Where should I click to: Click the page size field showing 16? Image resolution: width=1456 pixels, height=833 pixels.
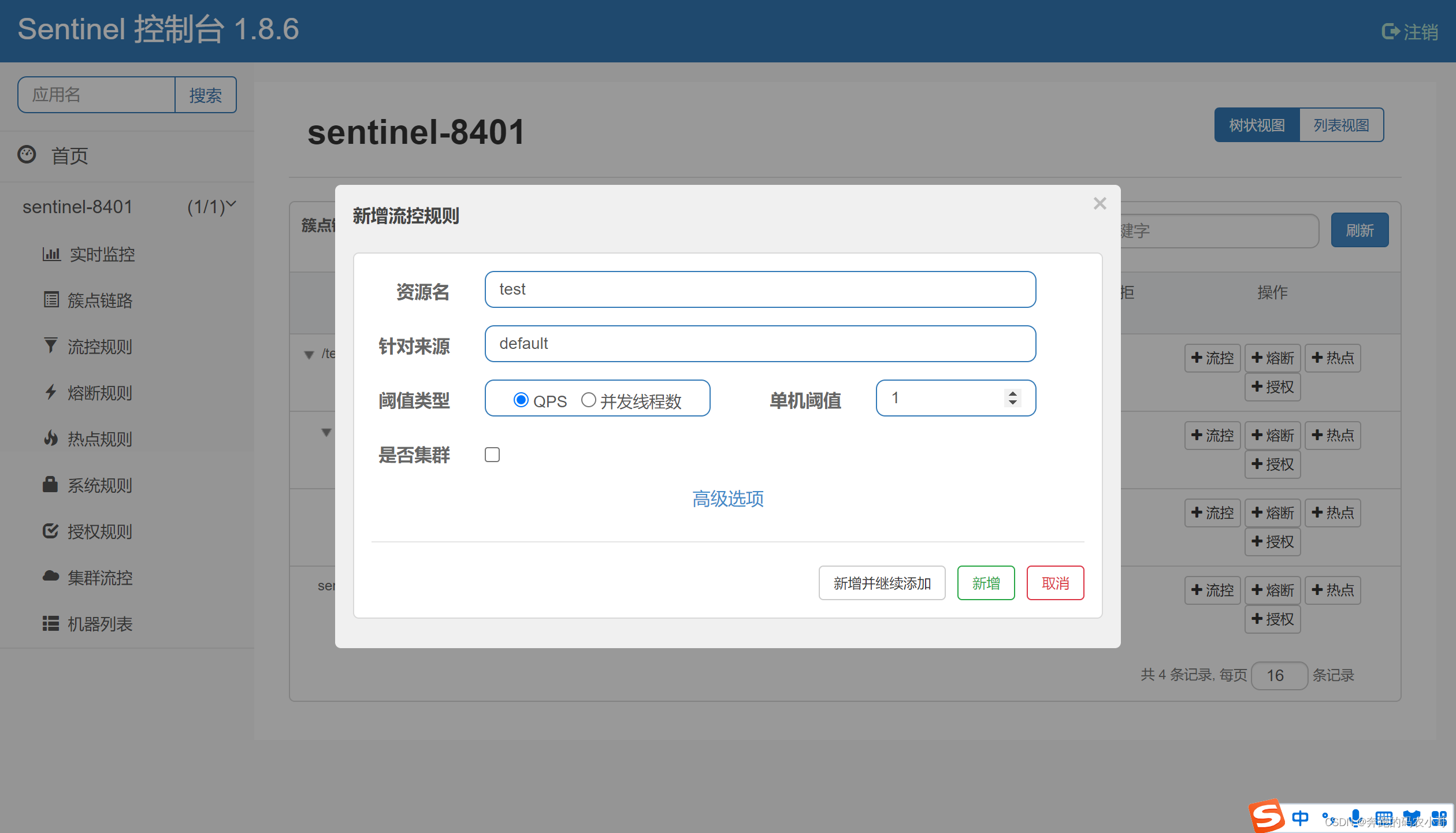click(x=1279, y=675)
